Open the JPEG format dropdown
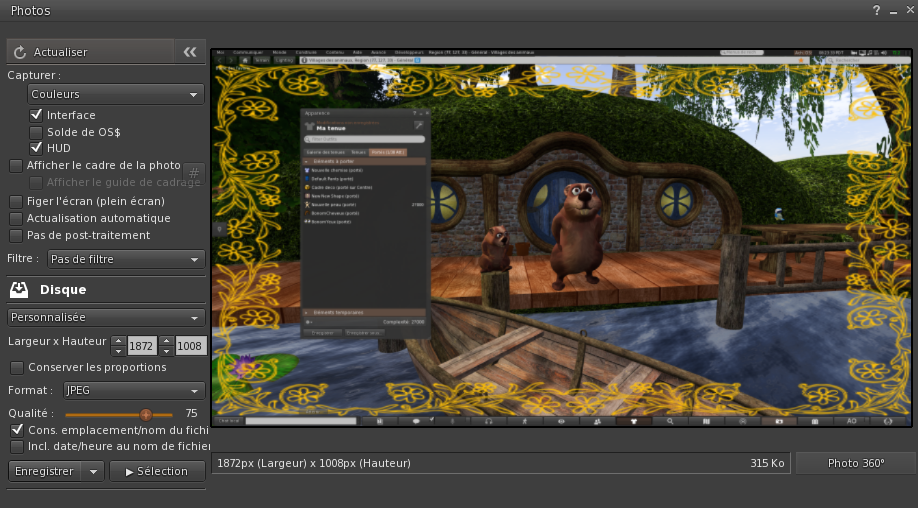 point(133,390)
